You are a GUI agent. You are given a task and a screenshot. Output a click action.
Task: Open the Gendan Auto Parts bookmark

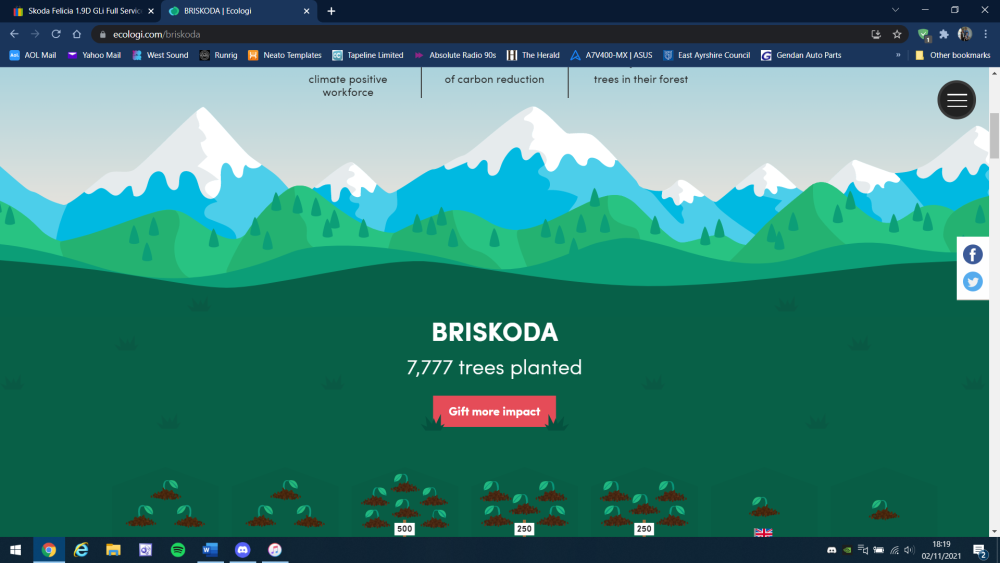pos(801,55)
